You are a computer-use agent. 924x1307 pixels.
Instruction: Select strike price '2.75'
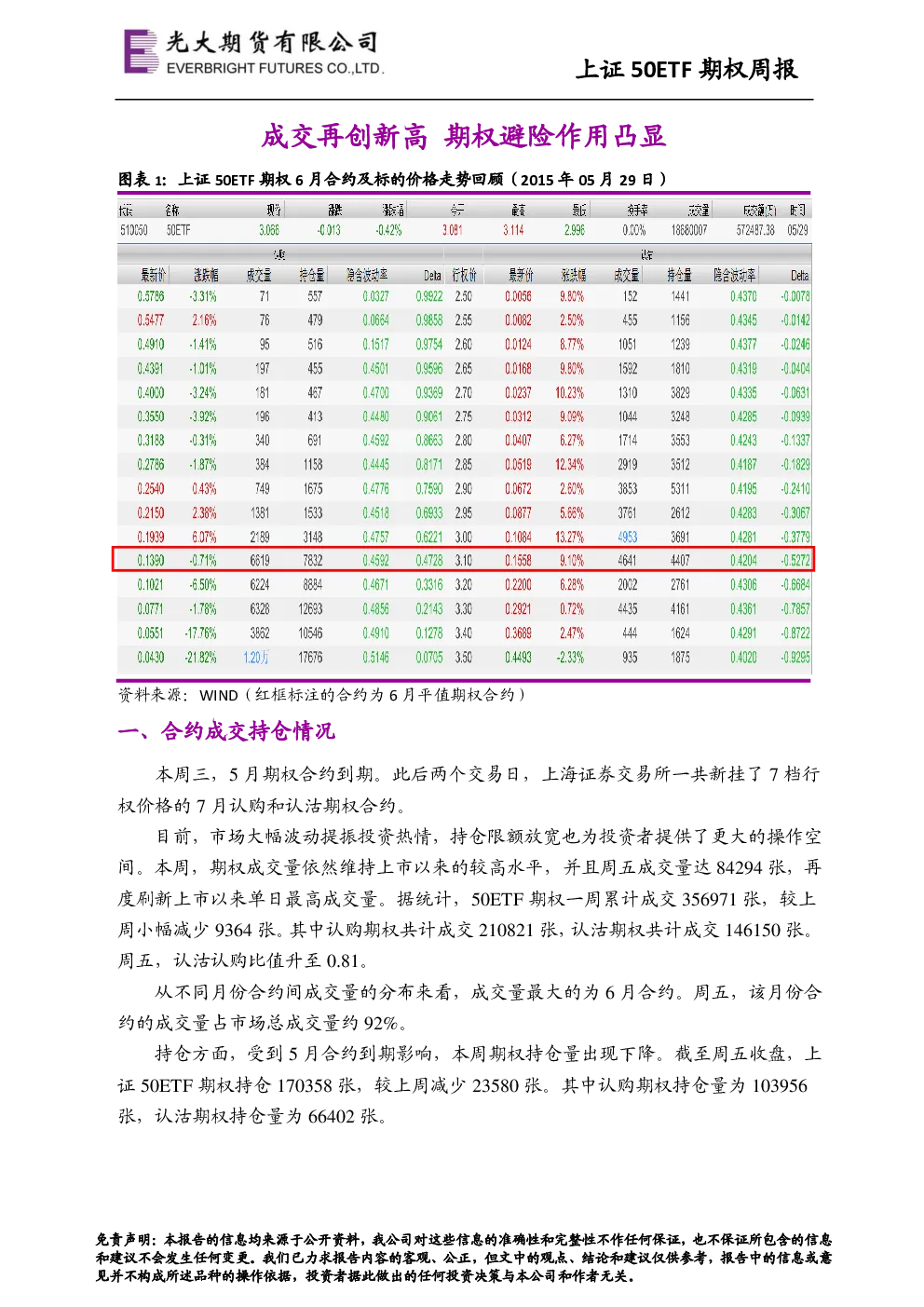tap(464, 416)
